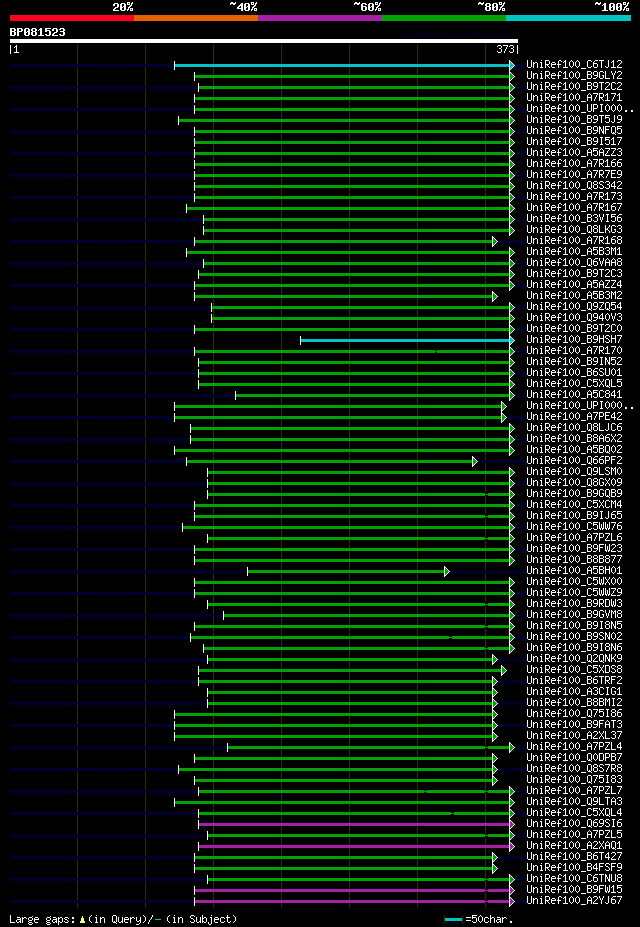Select hit label UniRef100_B9RDW3
The width and height of the screenshot is (640, 927).
click(x=574, y=605)
